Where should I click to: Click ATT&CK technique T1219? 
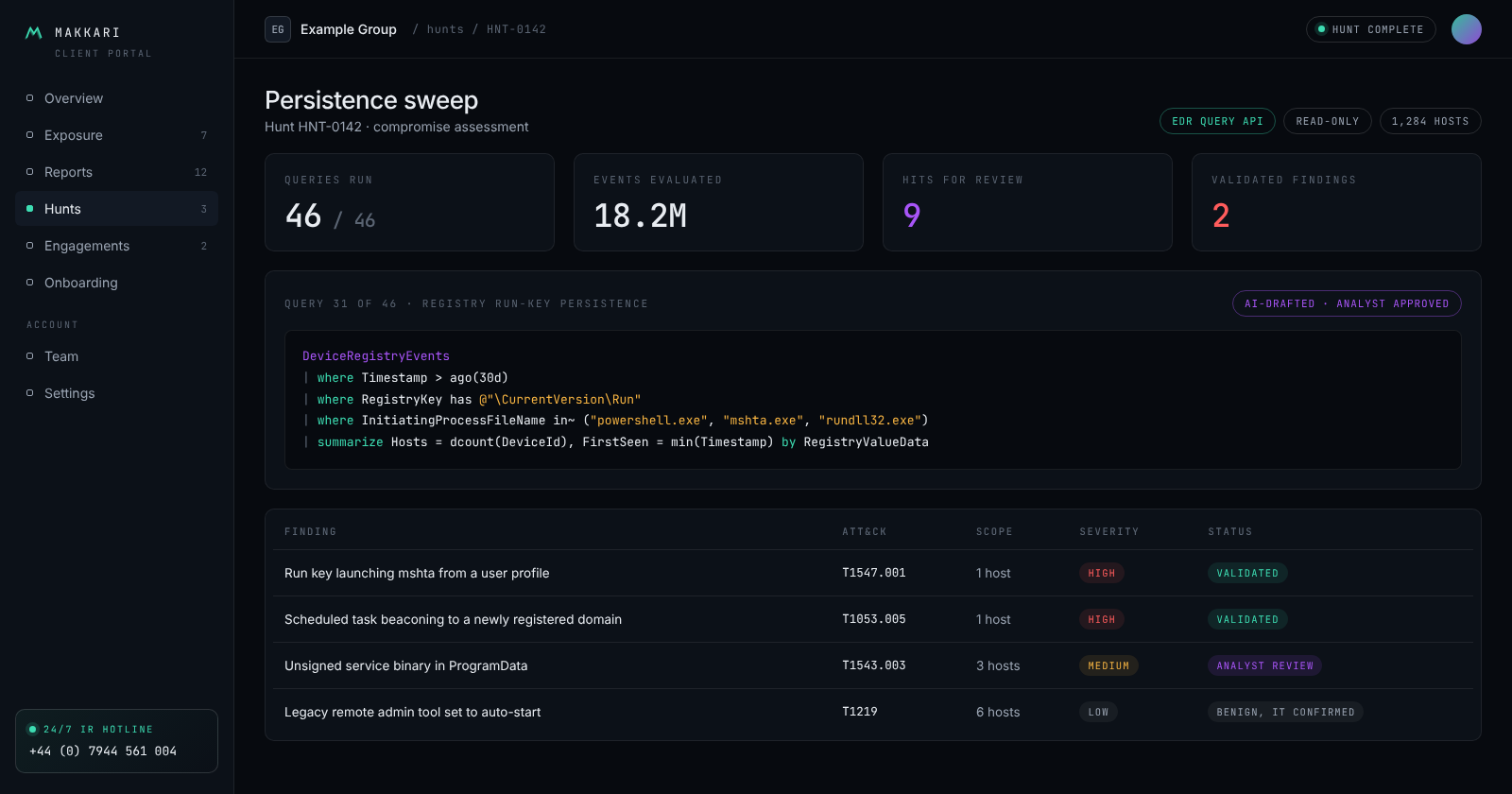[x=860, y=712]
